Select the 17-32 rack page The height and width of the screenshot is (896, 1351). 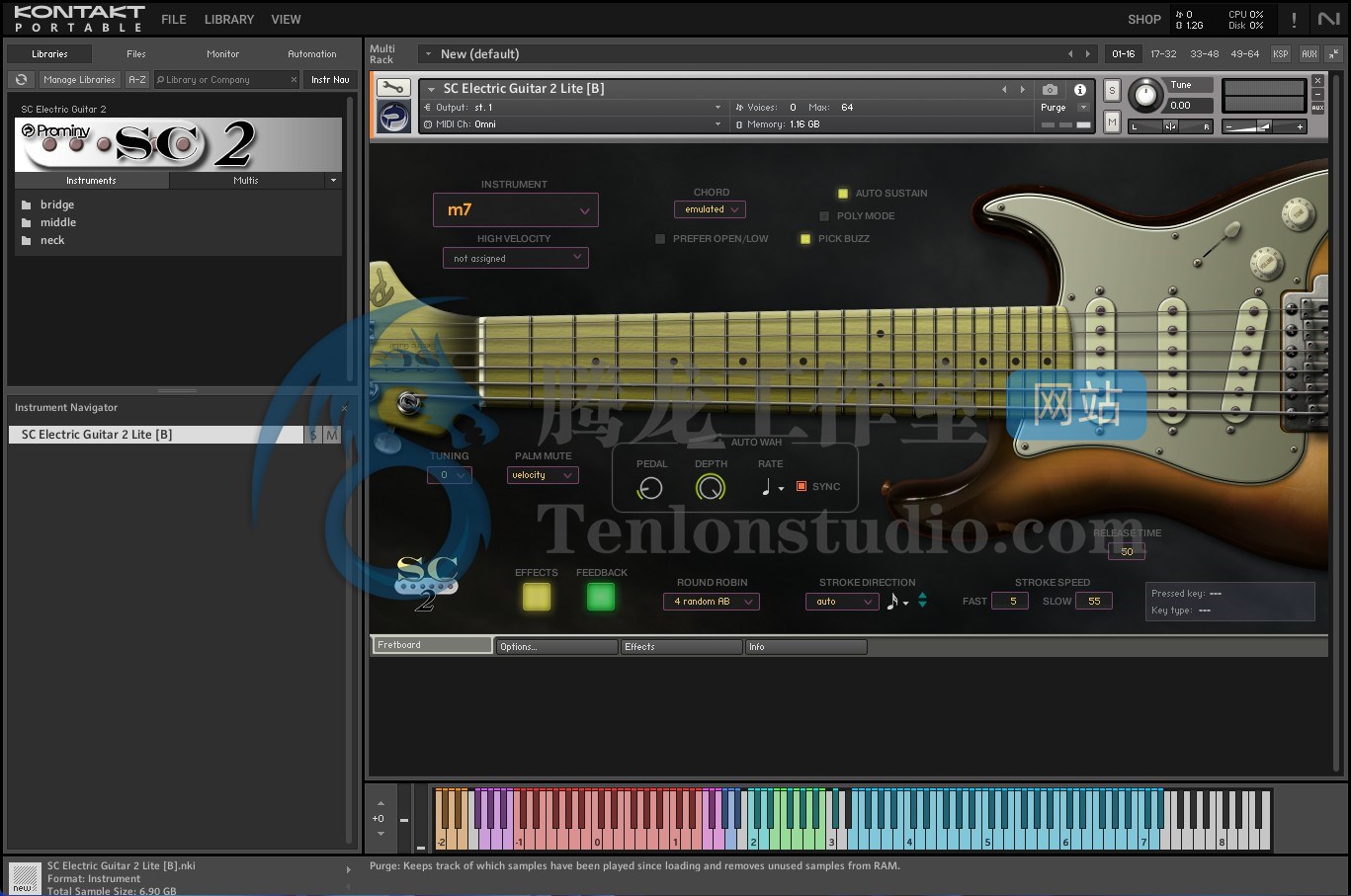(1163, 53)
